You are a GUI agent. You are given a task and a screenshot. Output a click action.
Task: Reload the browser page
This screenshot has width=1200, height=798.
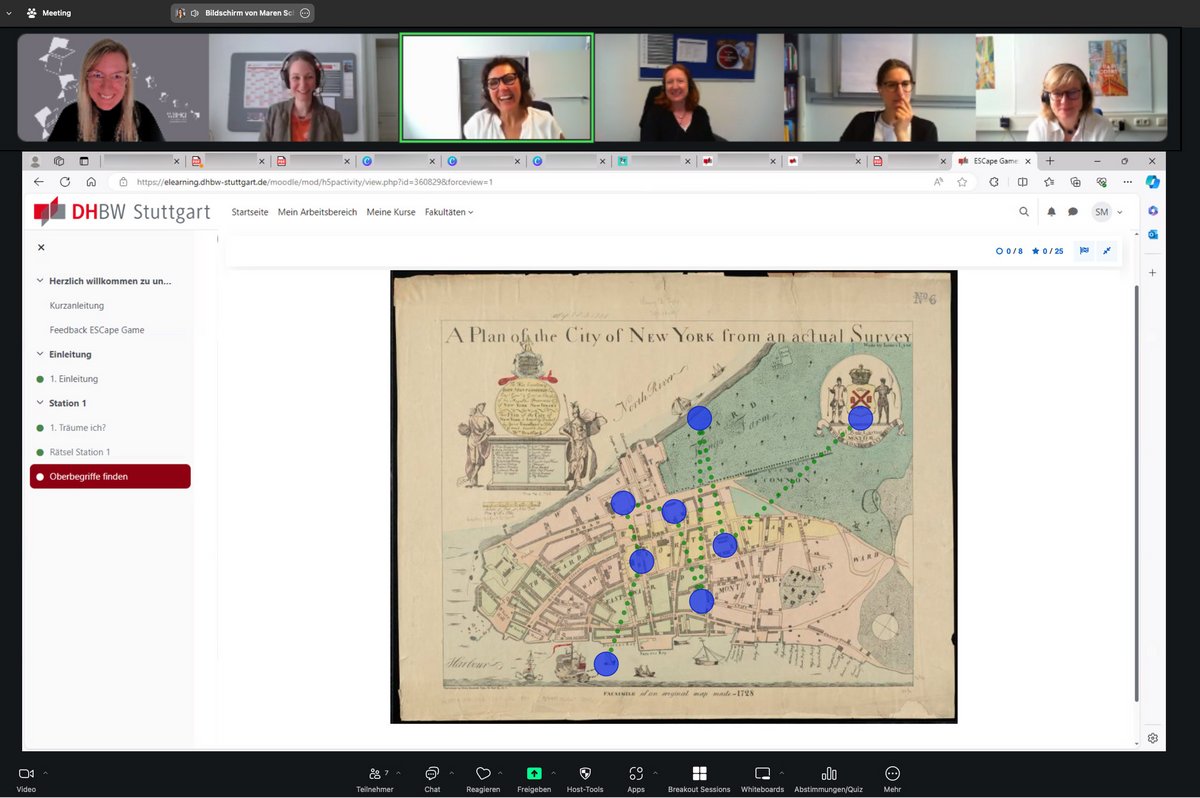(x=65, y=182)
